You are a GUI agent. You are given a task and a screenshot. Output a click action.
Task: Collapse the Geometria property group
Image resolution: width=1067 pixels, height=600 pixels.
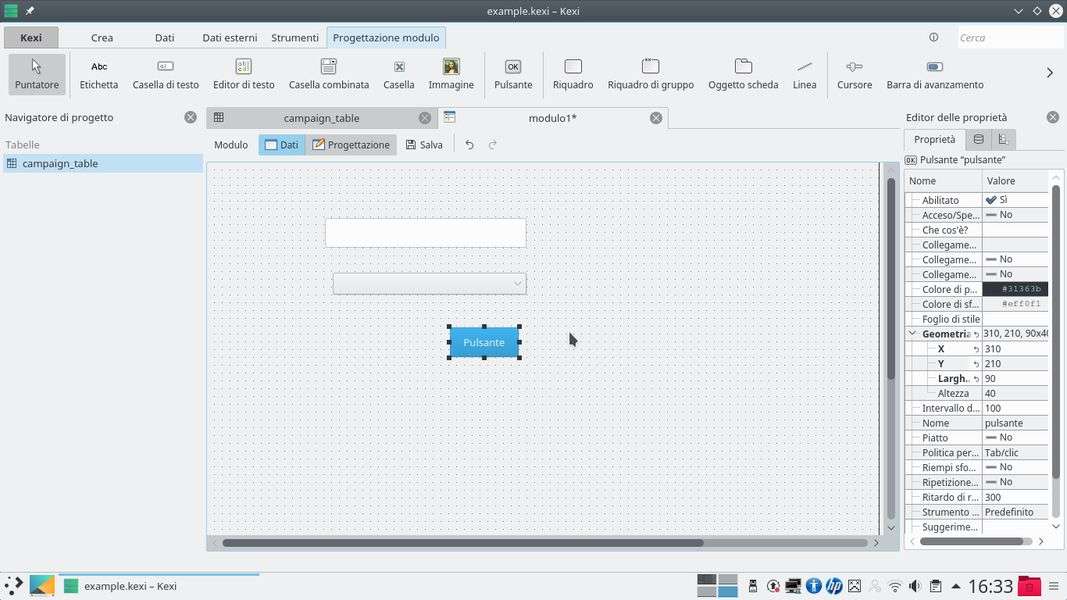pyautogui.click(x=912, y=334)
